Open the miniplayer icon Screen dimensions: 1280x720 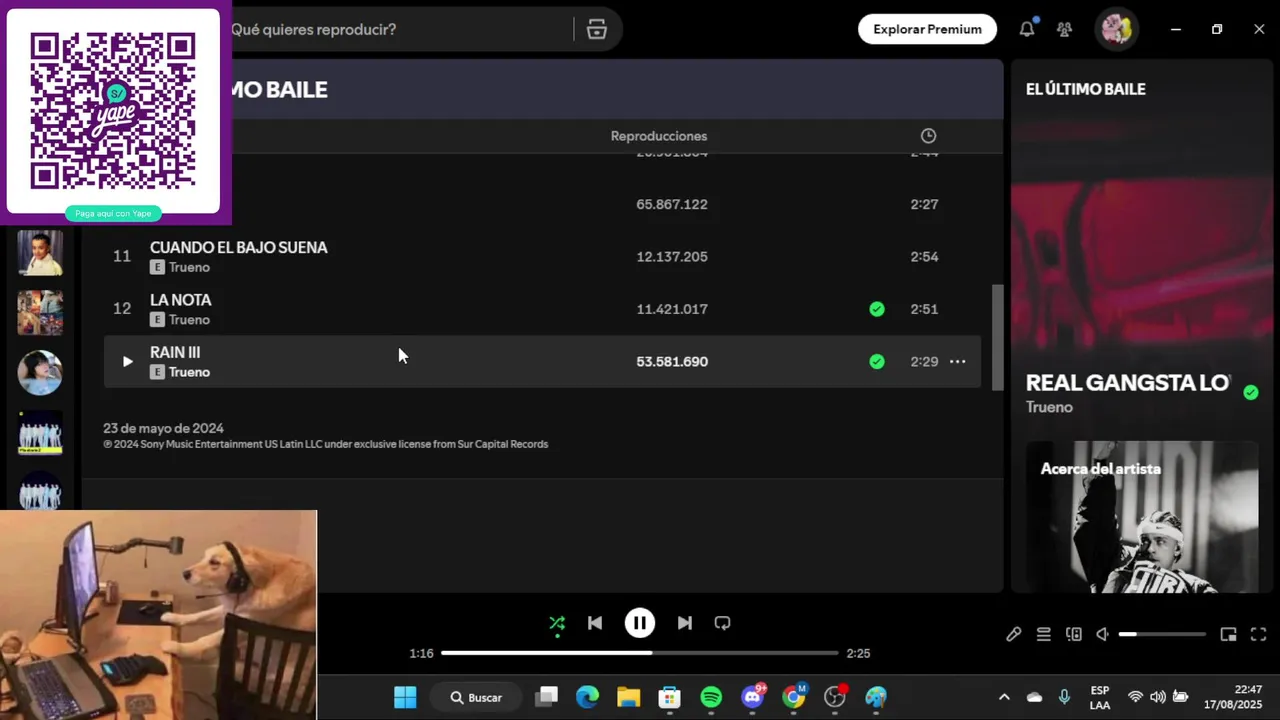[1228, 634]
